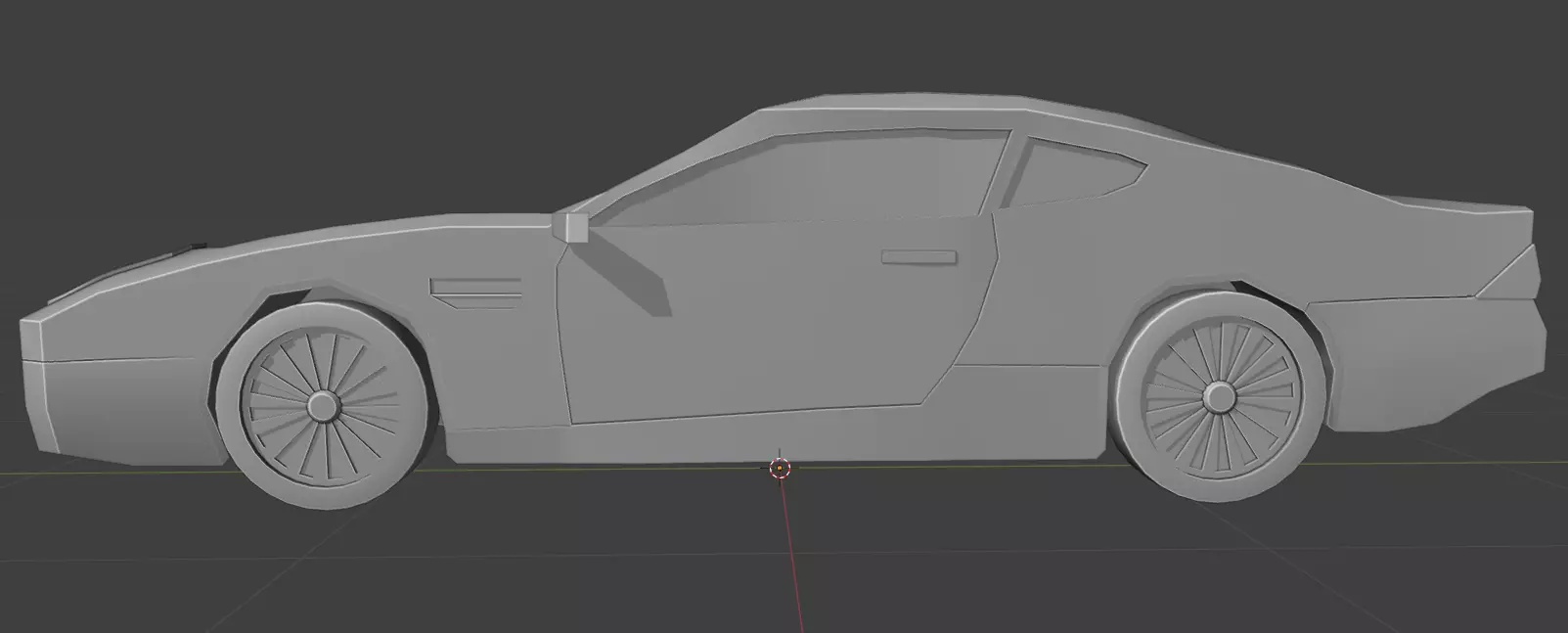The height and width of the screenshot is (633, 1568).
Task: Select the car hood surface
Action: (x=323, y=243)
